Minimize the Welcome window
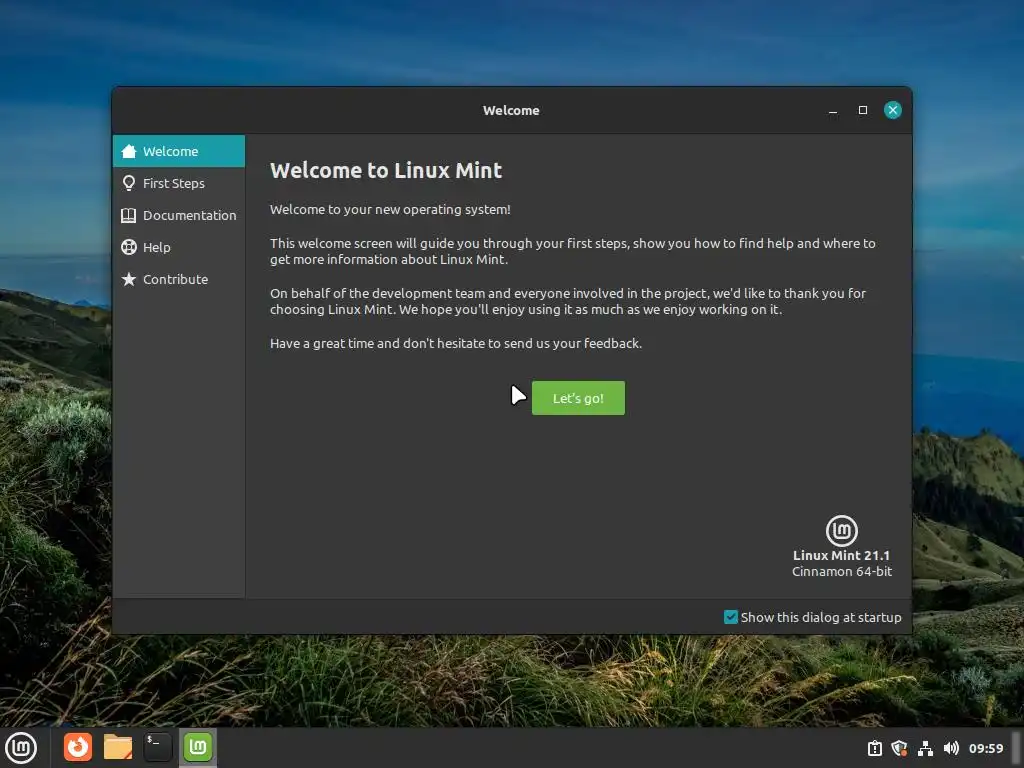 (x=833, y=110)
